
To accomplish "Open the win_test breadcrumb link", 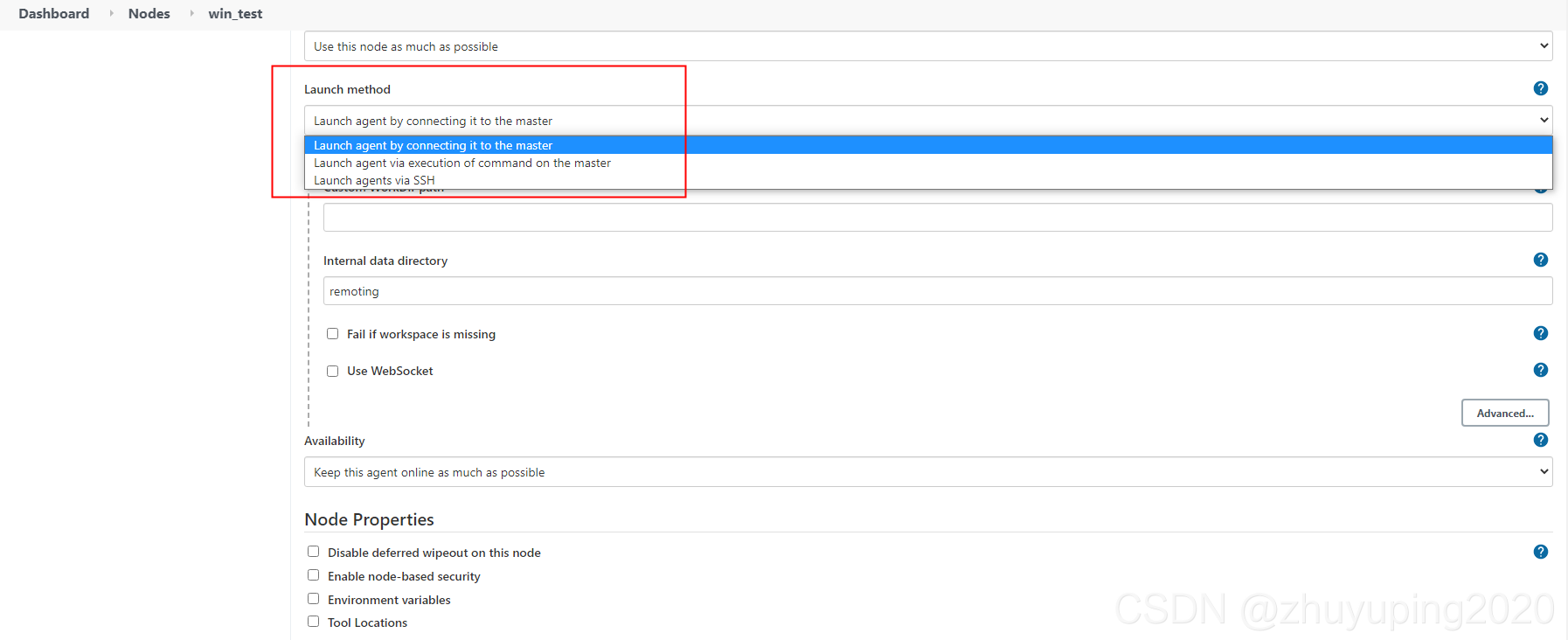I will point(235,14).
